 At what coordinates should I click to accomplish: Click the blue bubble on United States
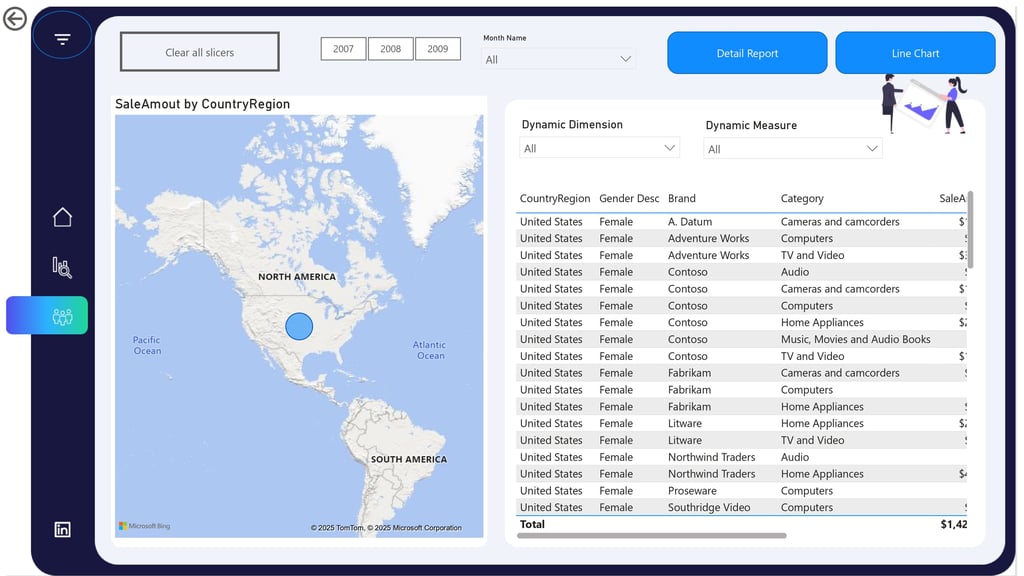pyautogui.click(x=299, y=326)
